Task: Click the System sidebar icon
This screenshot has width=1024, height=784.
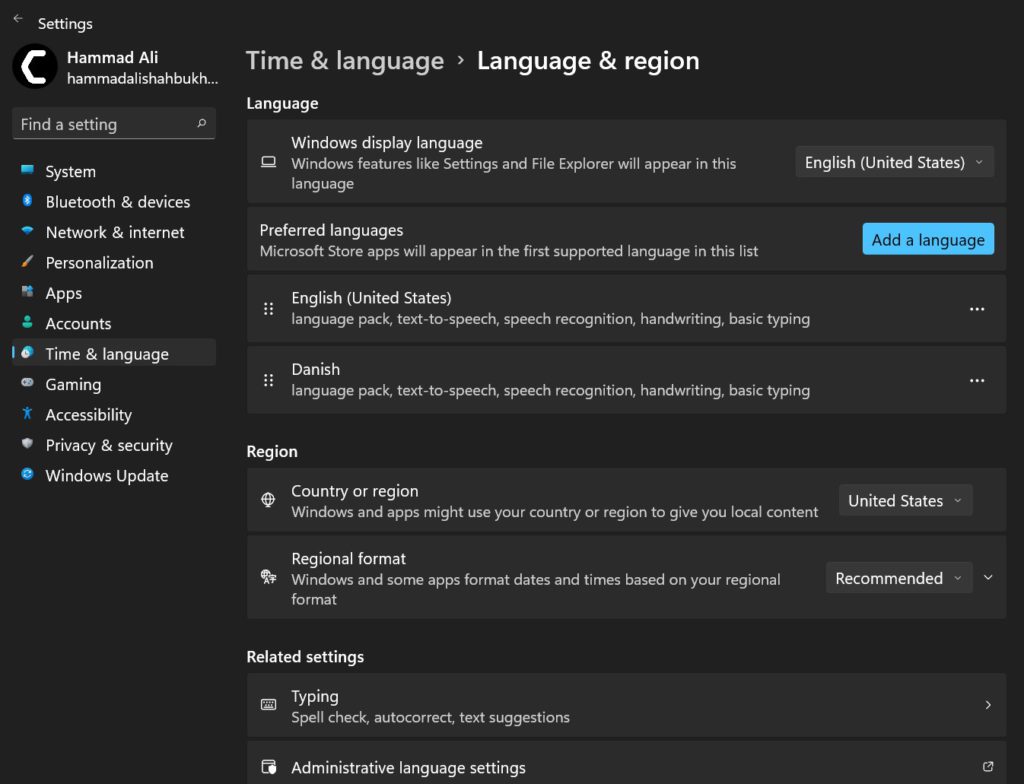Action: [x=27, y=171]
